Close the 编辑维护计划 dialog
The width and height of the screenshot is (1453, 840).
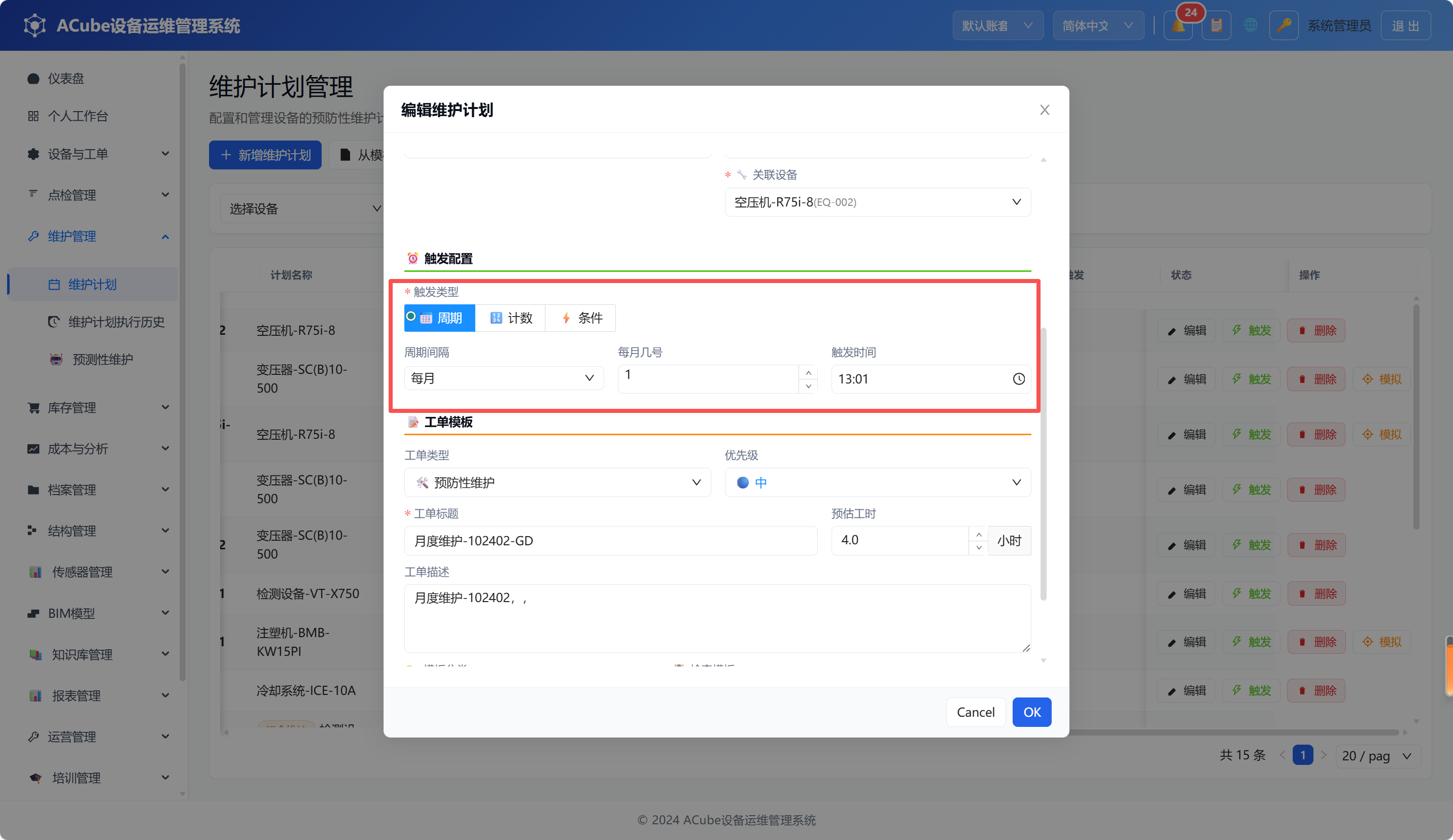(x=1044, y=110)
